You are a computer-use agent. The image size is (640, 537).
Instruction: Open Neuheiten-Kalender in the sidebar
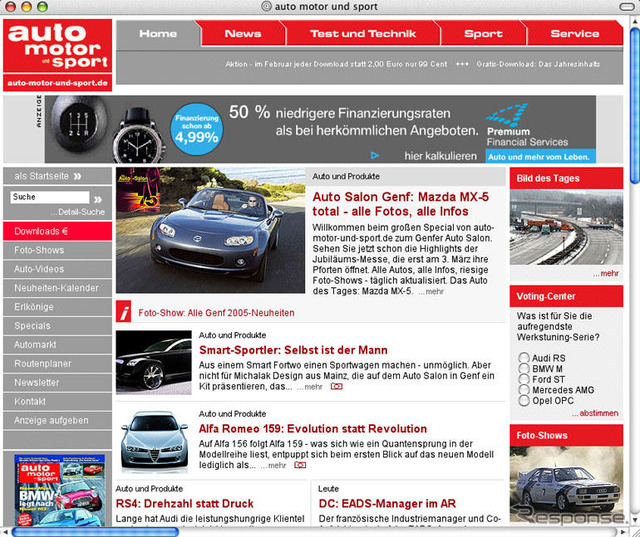point(58,288)
